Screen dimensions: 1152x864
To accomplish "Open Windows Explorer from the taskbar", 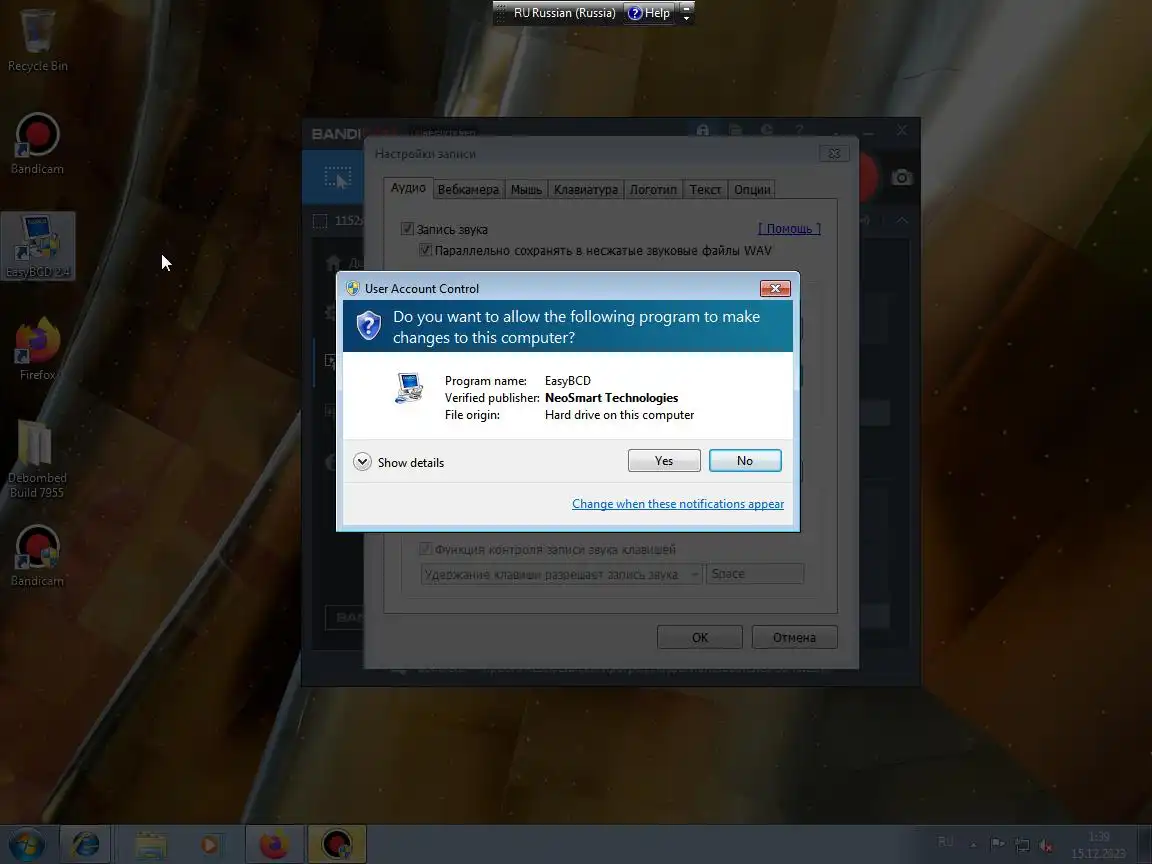I will 151,844.
